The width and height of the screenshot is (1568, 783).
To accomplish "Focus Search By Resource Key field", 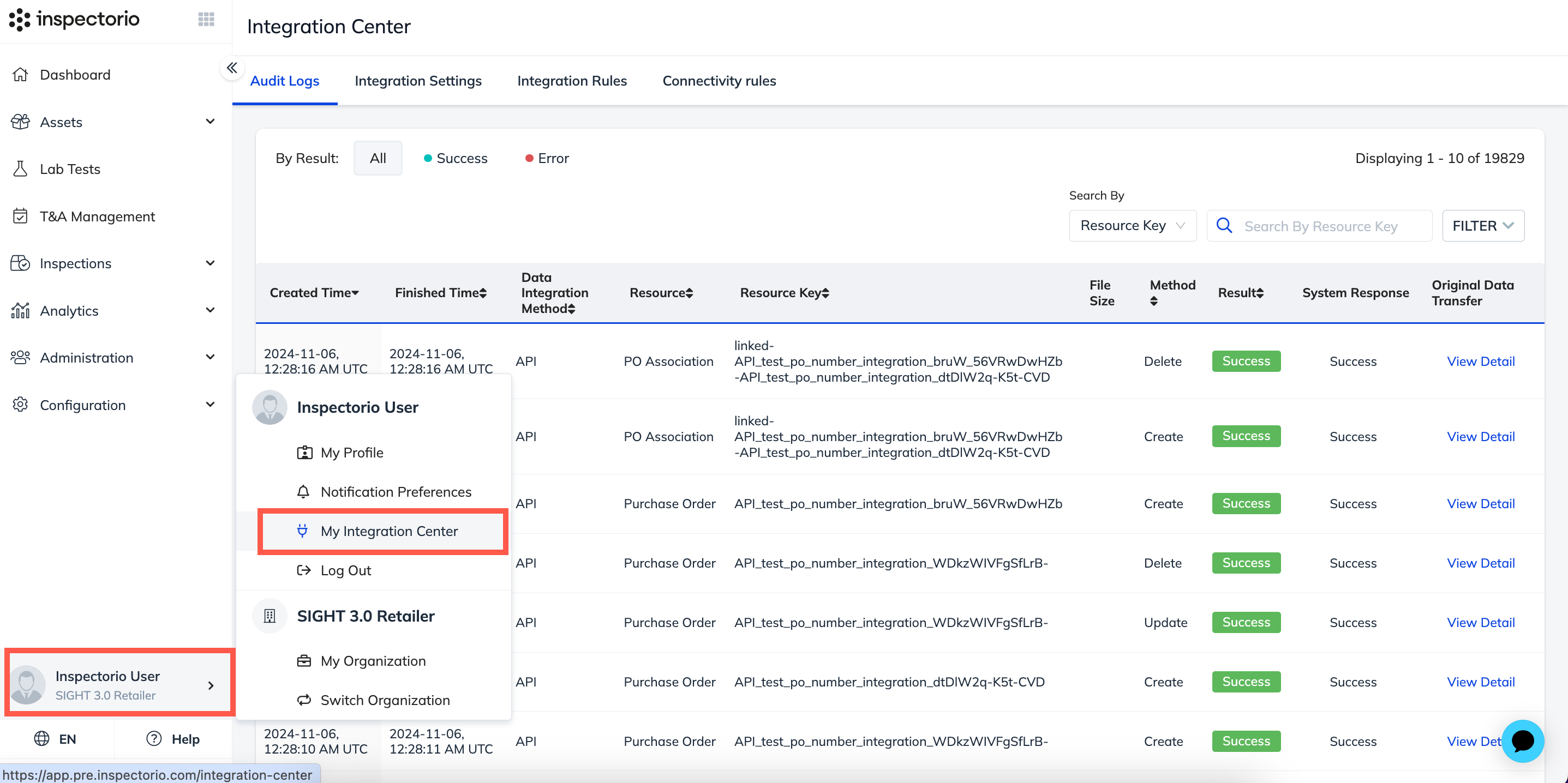I will (1319, 226).
